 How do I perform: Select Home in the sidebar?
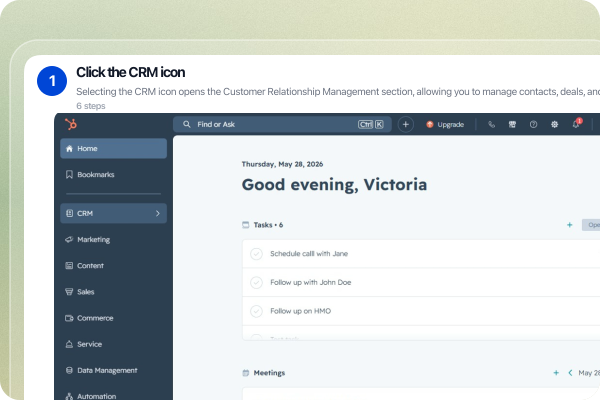click(x=114, y=149)
